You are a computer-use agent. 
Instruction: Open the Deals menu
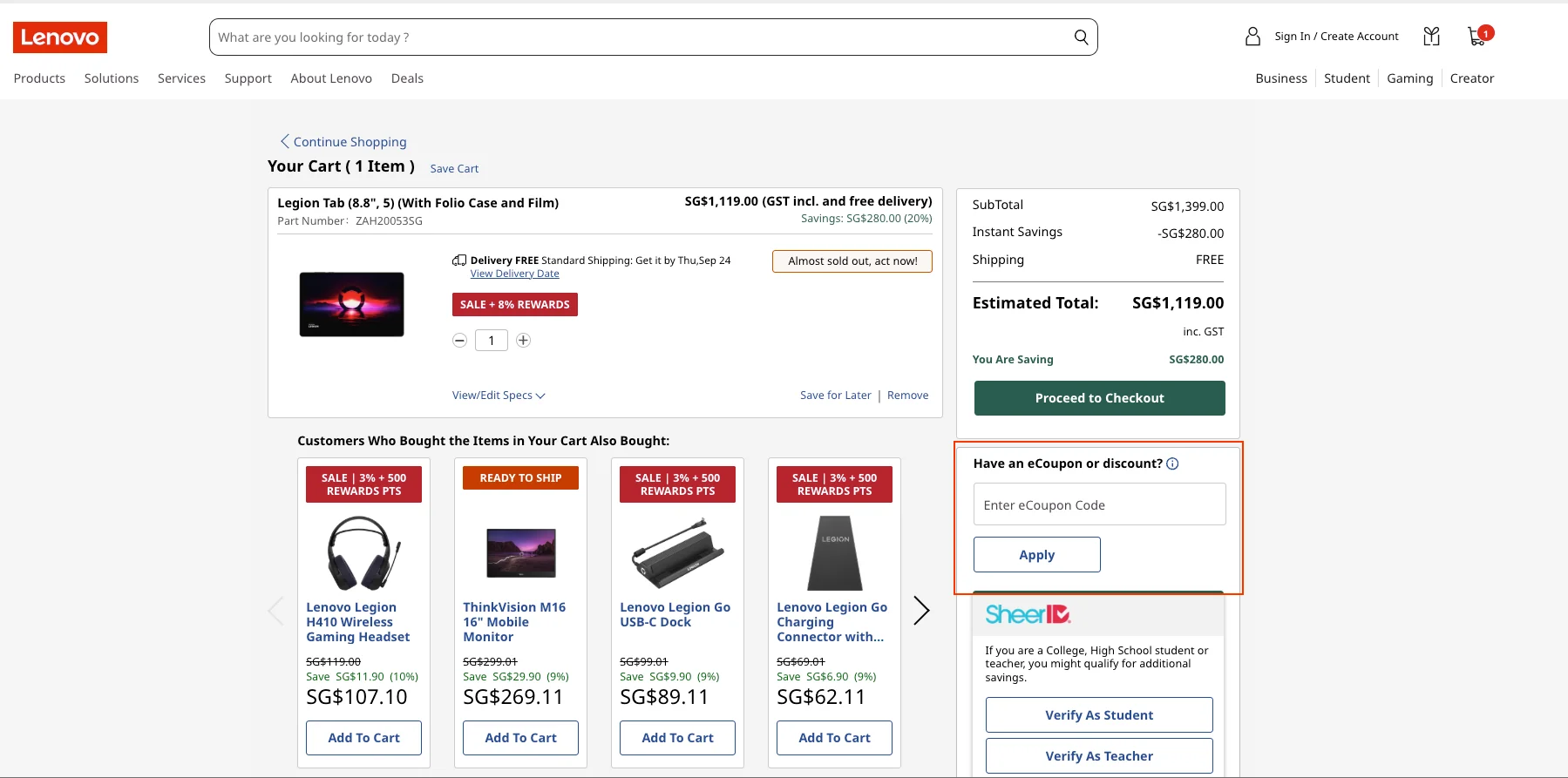tap(407, 78)
